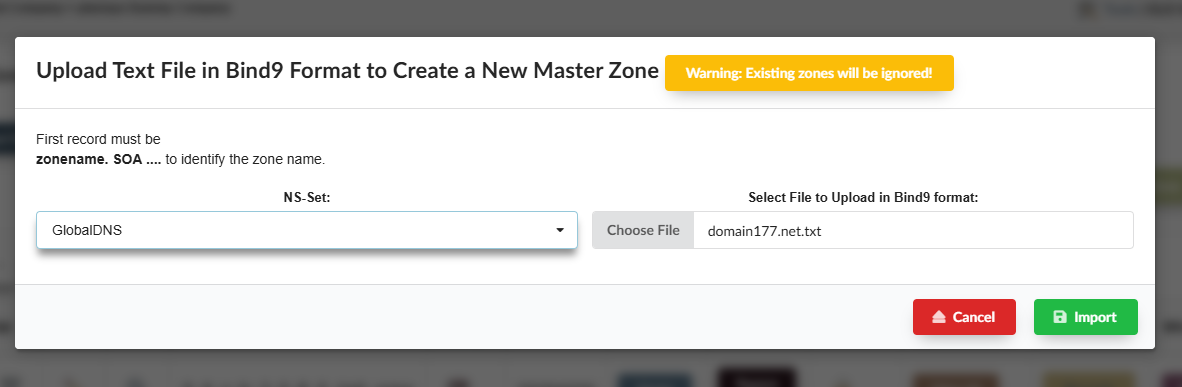This screenshot has width=1182, height=387.
Task: Click the domain177.net.txt file name field
Action: click(913, 230)
